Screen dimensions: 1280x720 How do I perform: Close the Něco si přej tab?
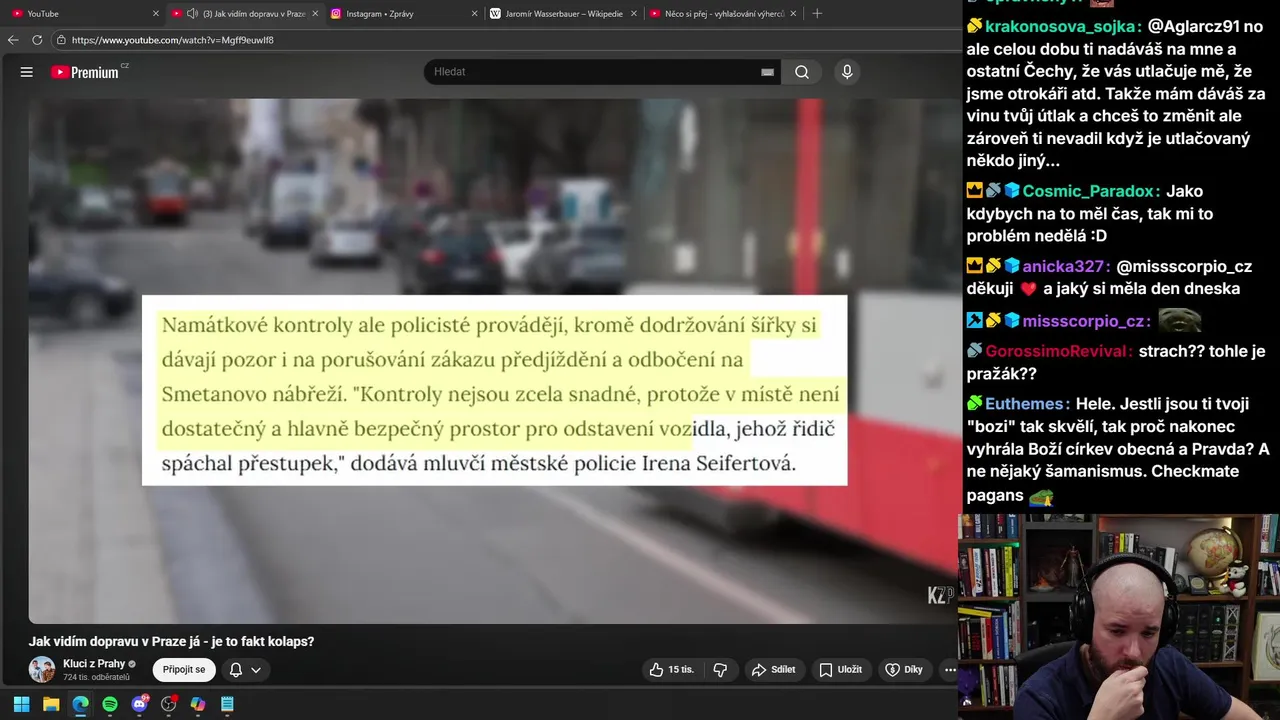[793, 13]
